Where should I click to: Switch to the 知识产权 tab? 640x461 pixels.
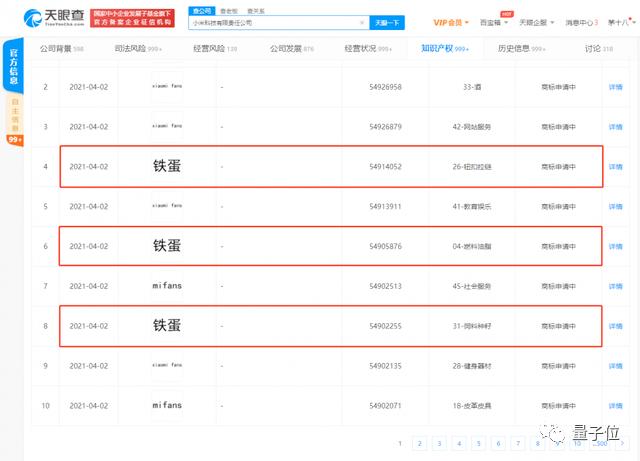pyautogui.click(x=445, y=49)
